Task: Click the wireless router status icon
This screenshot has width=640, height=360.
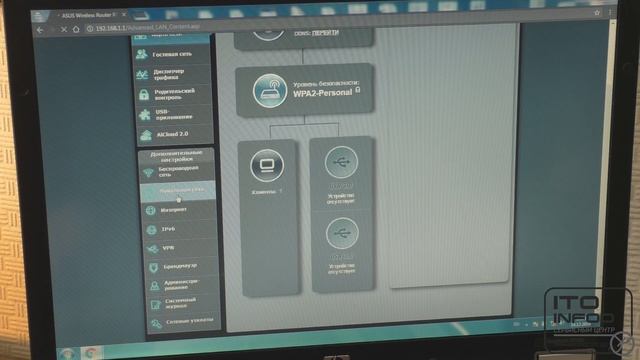Action: pos(269,91)
